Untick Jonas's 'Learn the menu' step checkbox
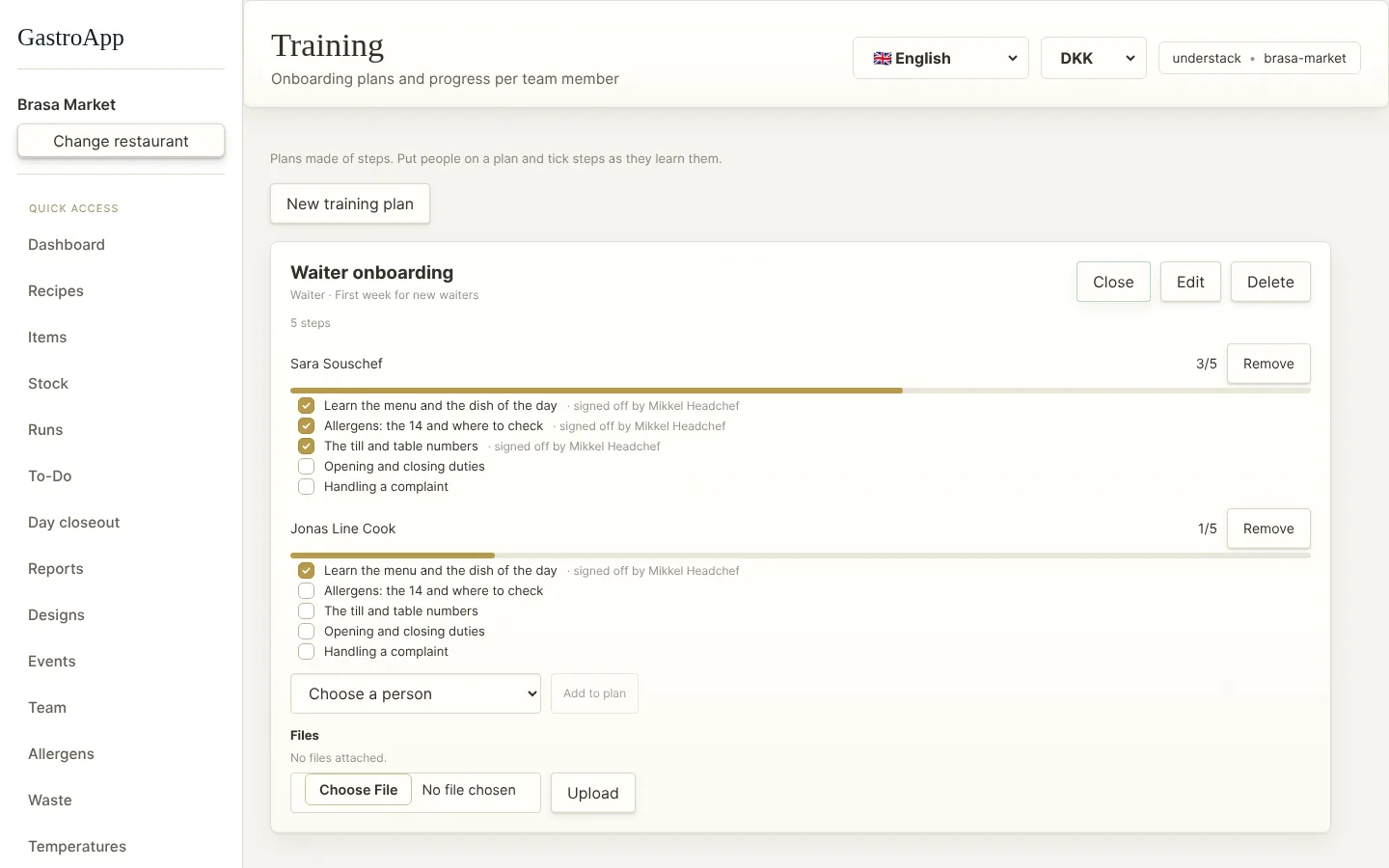1389x868 pixels. pos(306,571)
